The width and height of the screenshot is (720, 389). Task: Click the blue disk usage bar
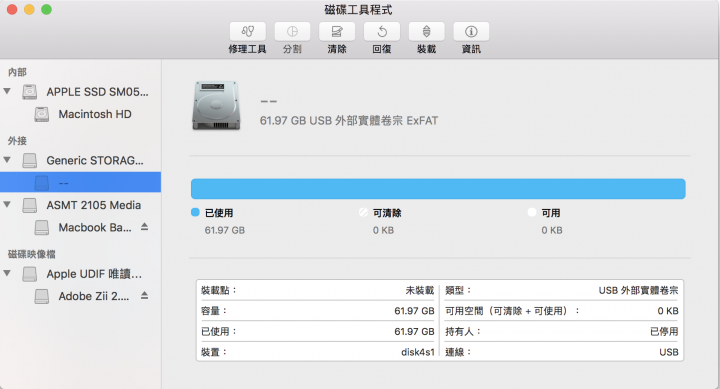[438, 189]
